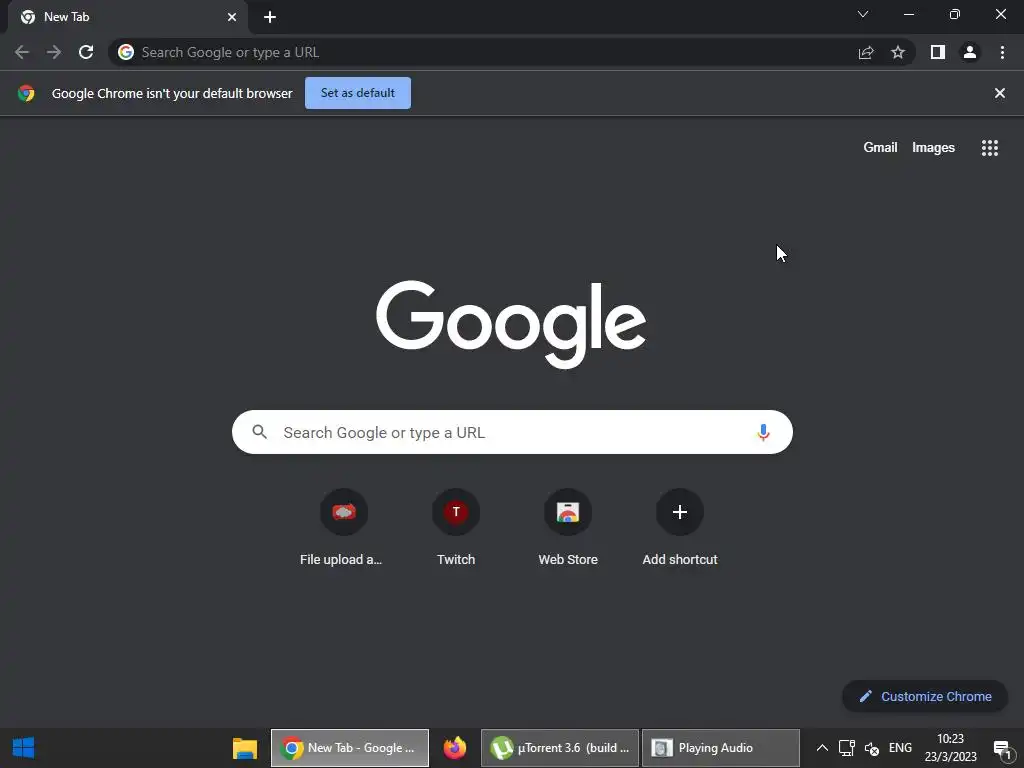Image resolution: width=1024 pixels, height=768 pixels.
Task: Open the Windows Start menu
Action: [24, 748]
